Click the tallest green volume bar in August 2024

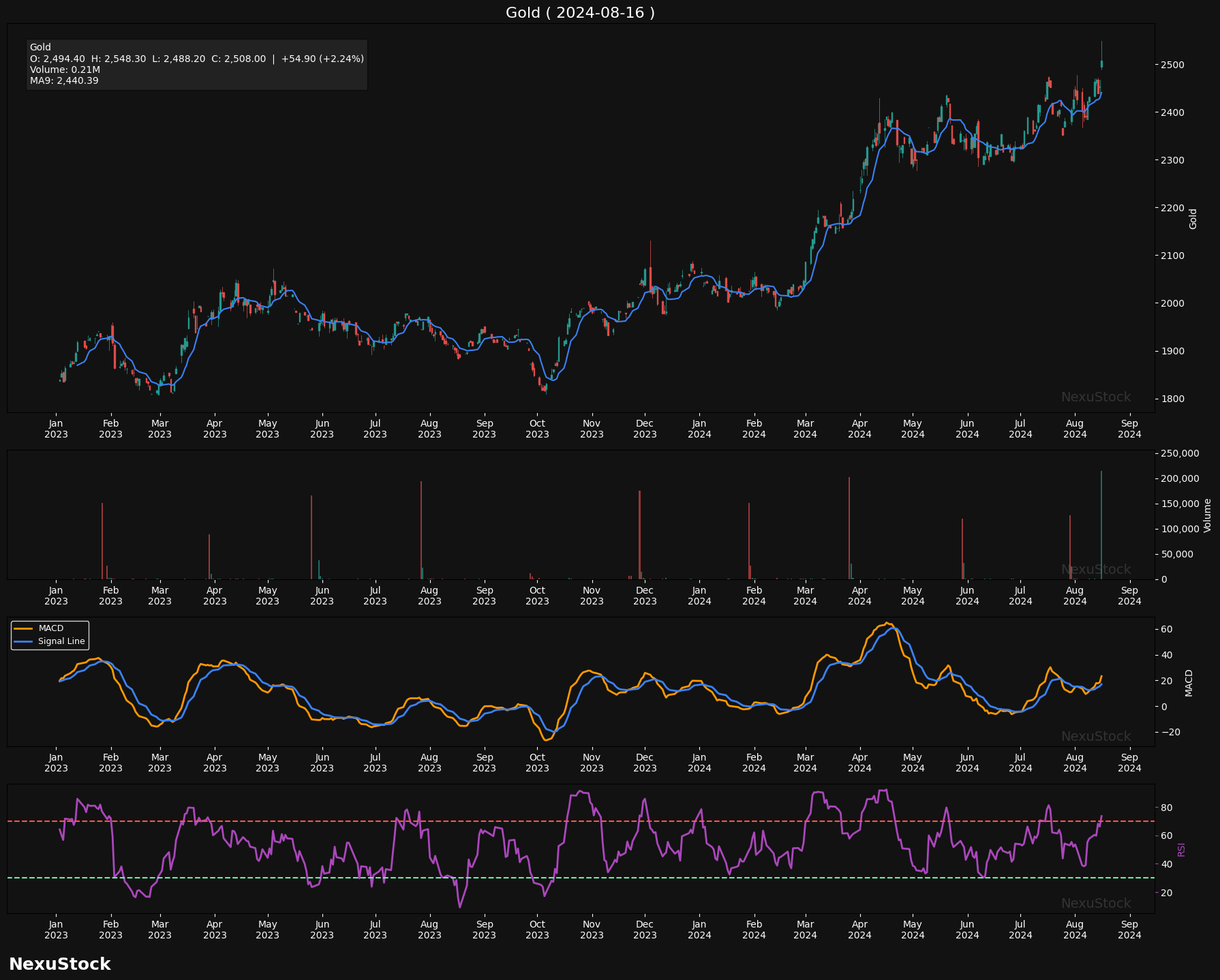[x=1101, y=525]
